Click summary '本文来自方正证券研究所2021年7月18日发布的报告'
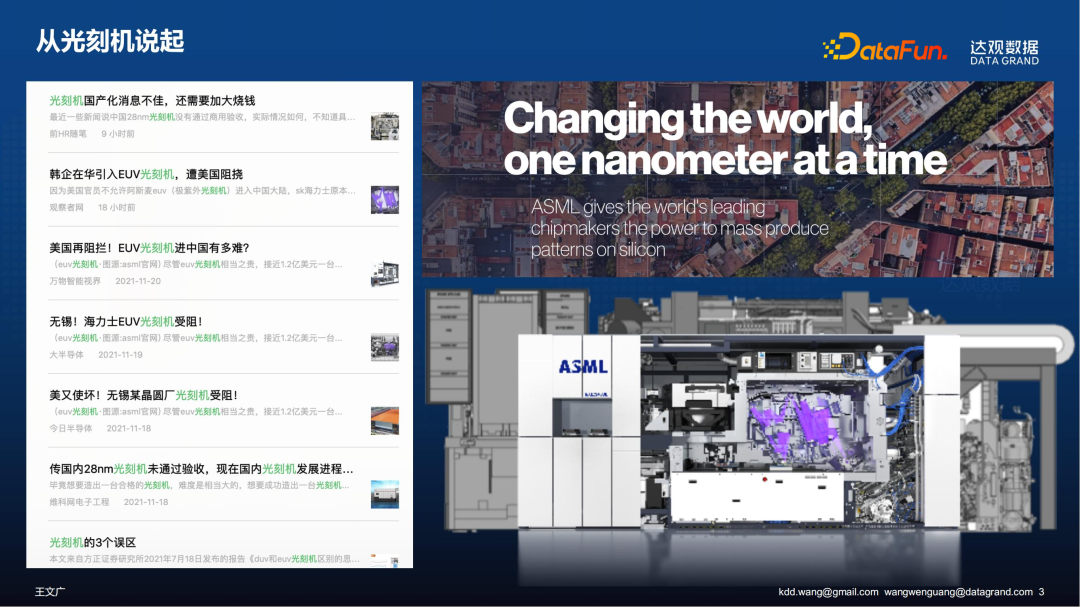1080x607 pixels. tap(204, 559)
